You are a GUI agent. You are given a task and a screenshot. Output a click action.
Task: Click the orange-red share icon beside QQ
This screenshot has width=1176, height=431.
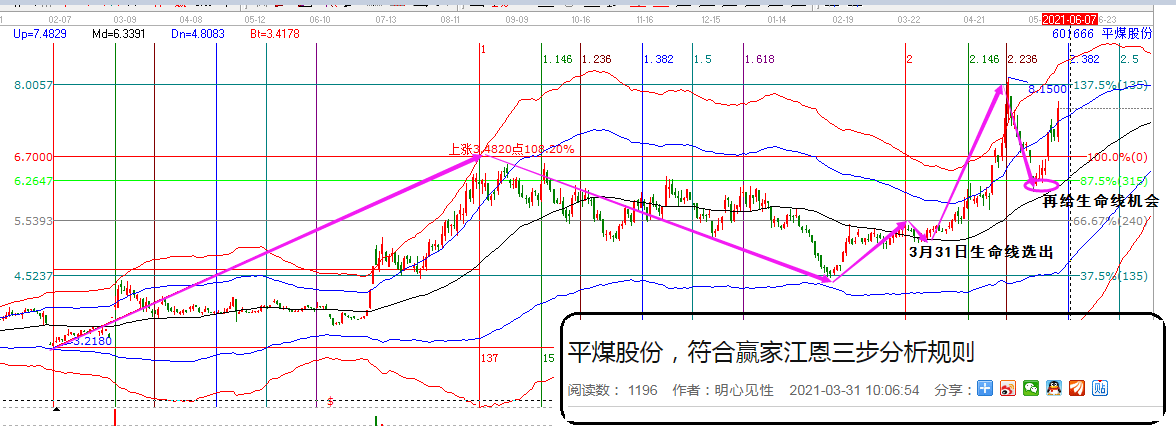(x=1077, y=388)
